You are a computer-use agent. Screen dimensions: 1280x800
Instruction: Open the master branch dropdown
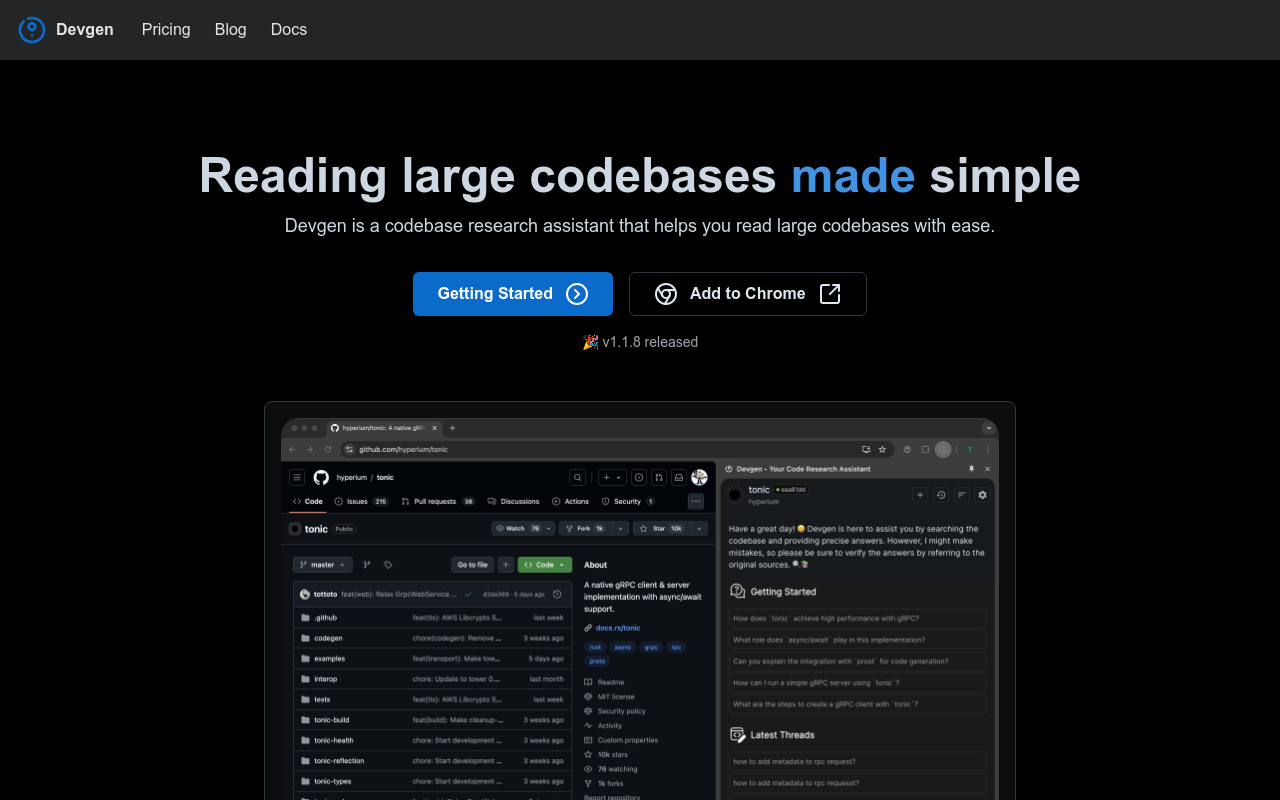tap(323, 565)
